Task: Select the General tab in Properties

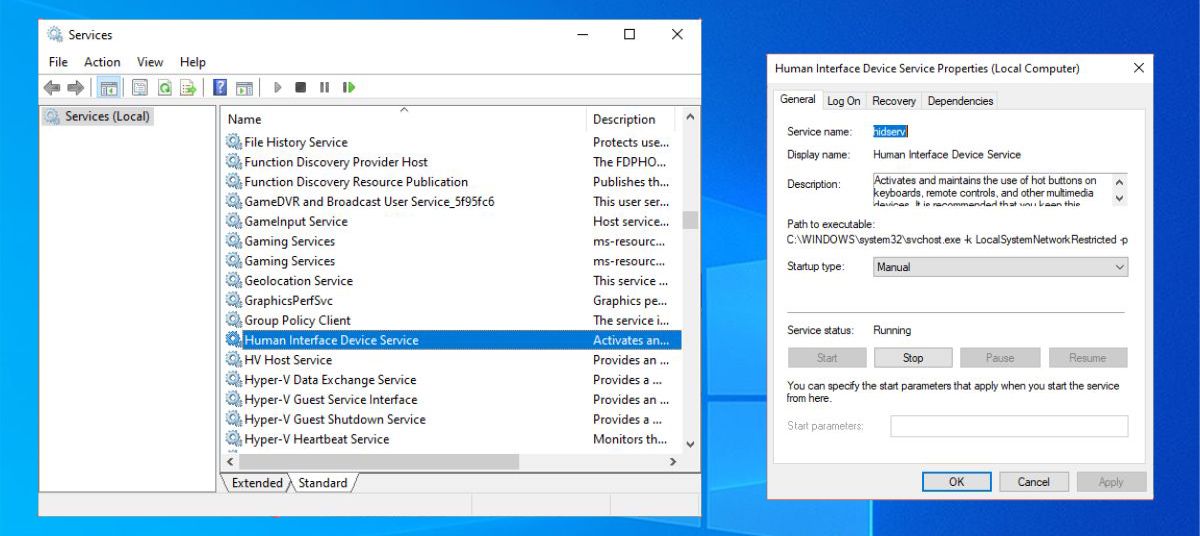Action: click(x=798, y=100)
